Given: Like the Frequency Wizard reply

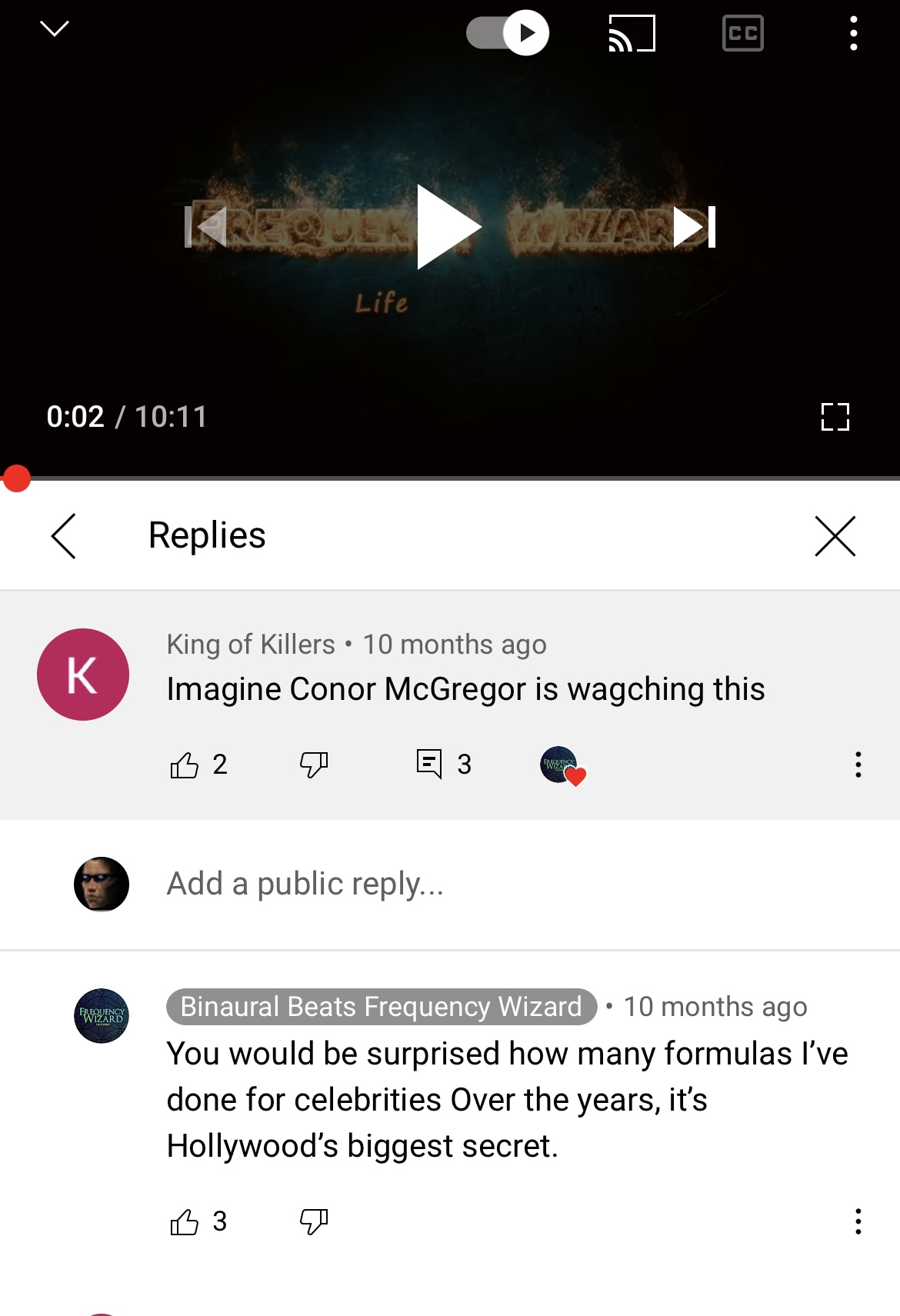Looking at the screenshot, I should [184, 1221].
